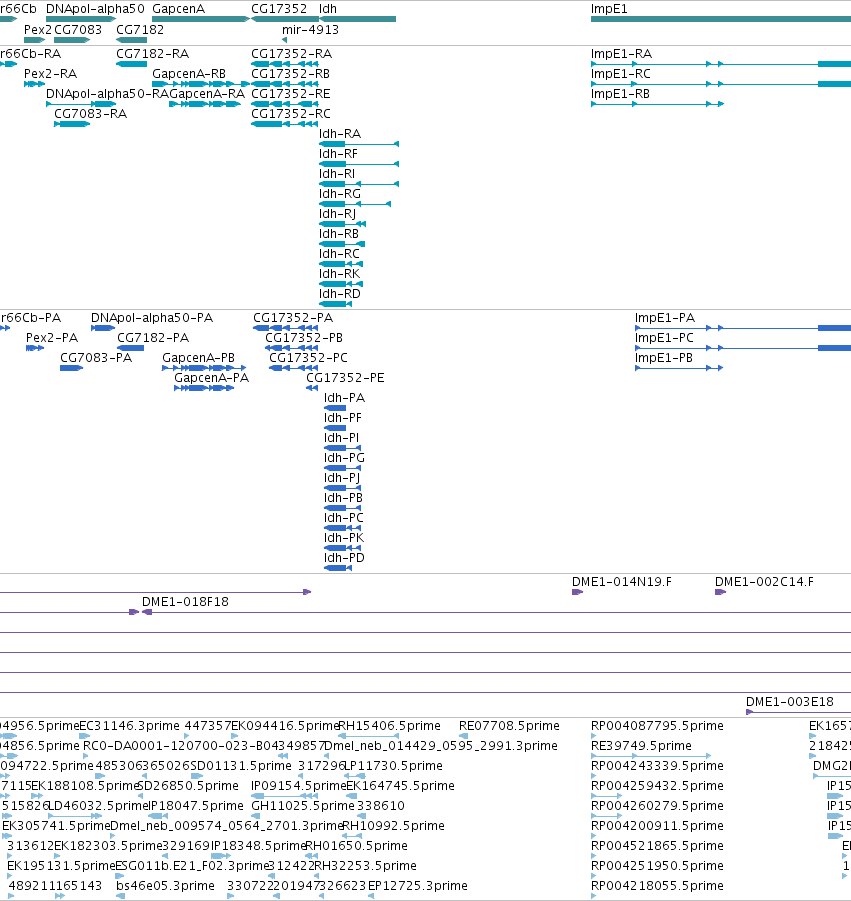Click the CG7182-RA transcript label
Screen dimensions: 851x901
click(x=152, y=54)
